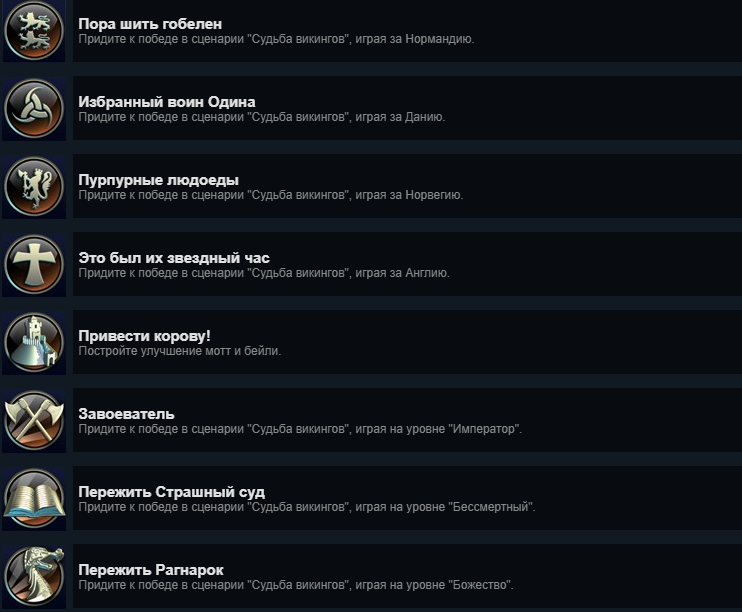742x612 pixels.
Task: Open the "Пора шить гобелен" achievement title
Action: point(150,24)
